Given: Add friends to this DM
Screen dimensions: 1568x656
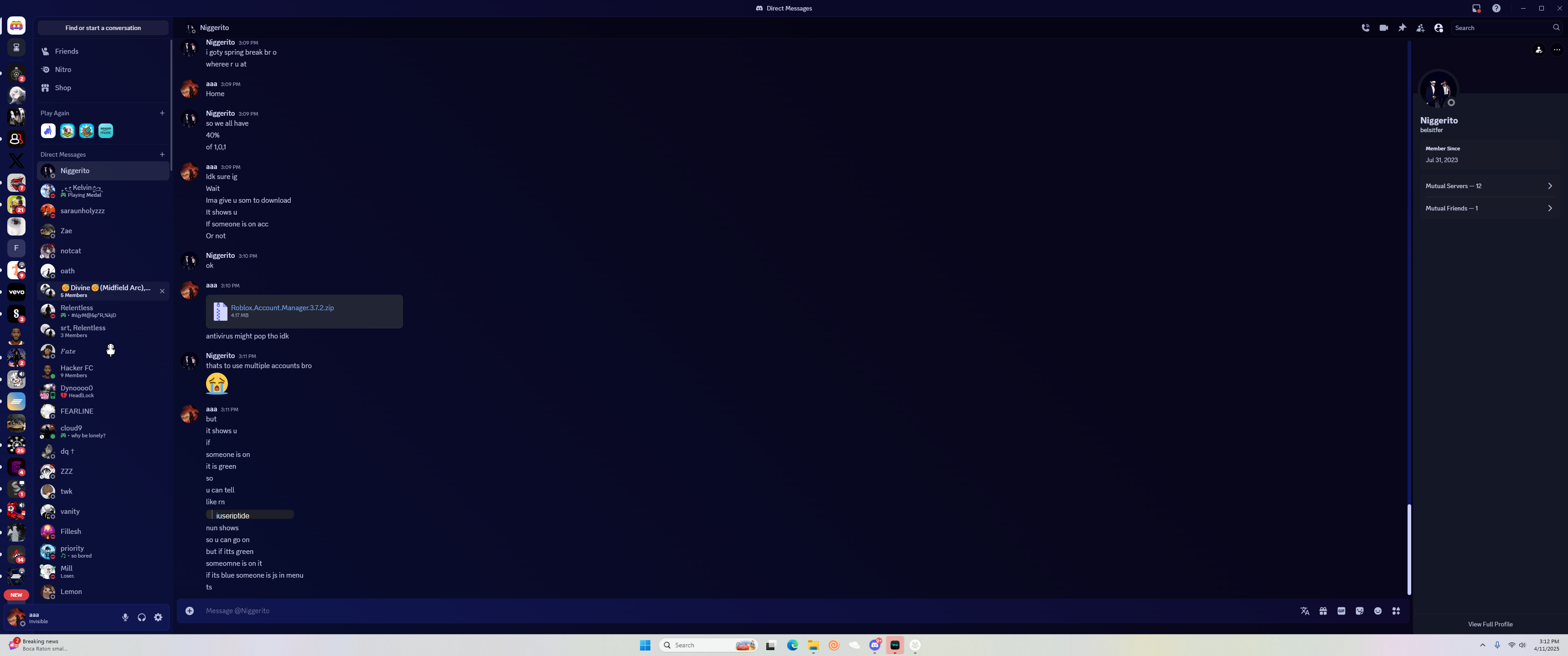Looking at the screenshot, I should tap(1421, 28).
